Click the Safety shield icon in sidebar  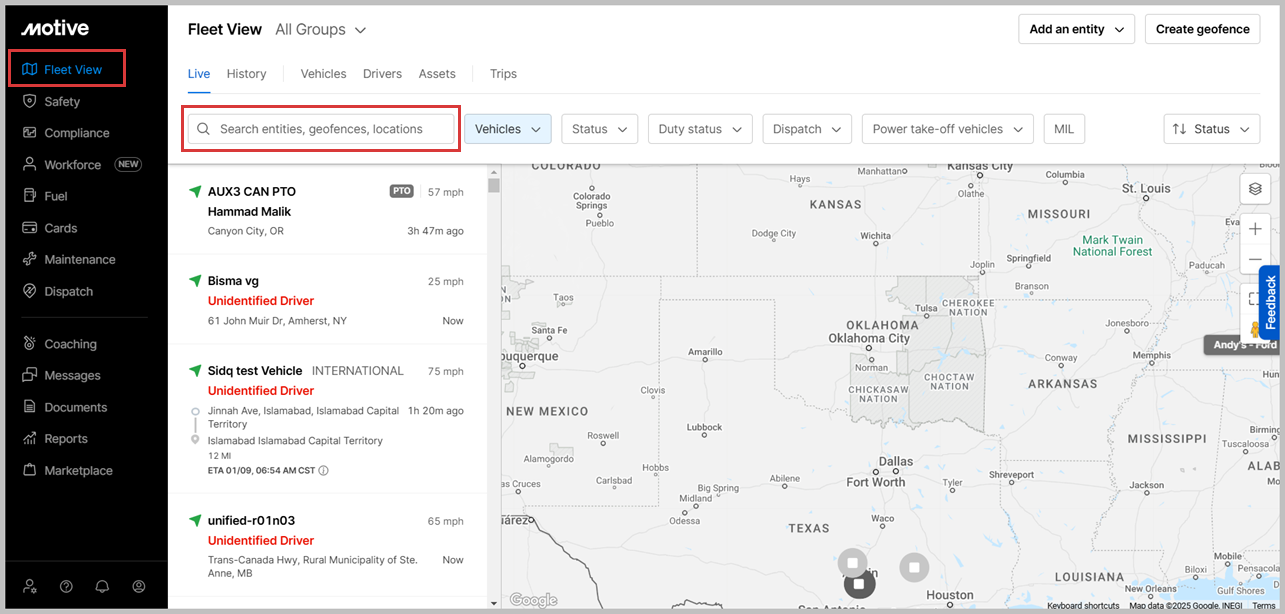(29, 101)
